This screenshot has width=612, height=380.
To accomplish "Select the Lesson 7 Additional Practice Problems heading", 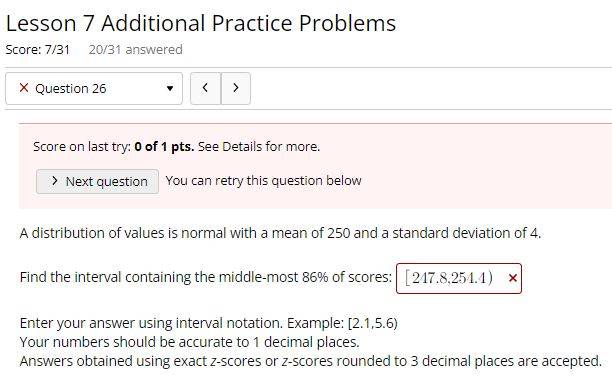I will pos(201,23).
